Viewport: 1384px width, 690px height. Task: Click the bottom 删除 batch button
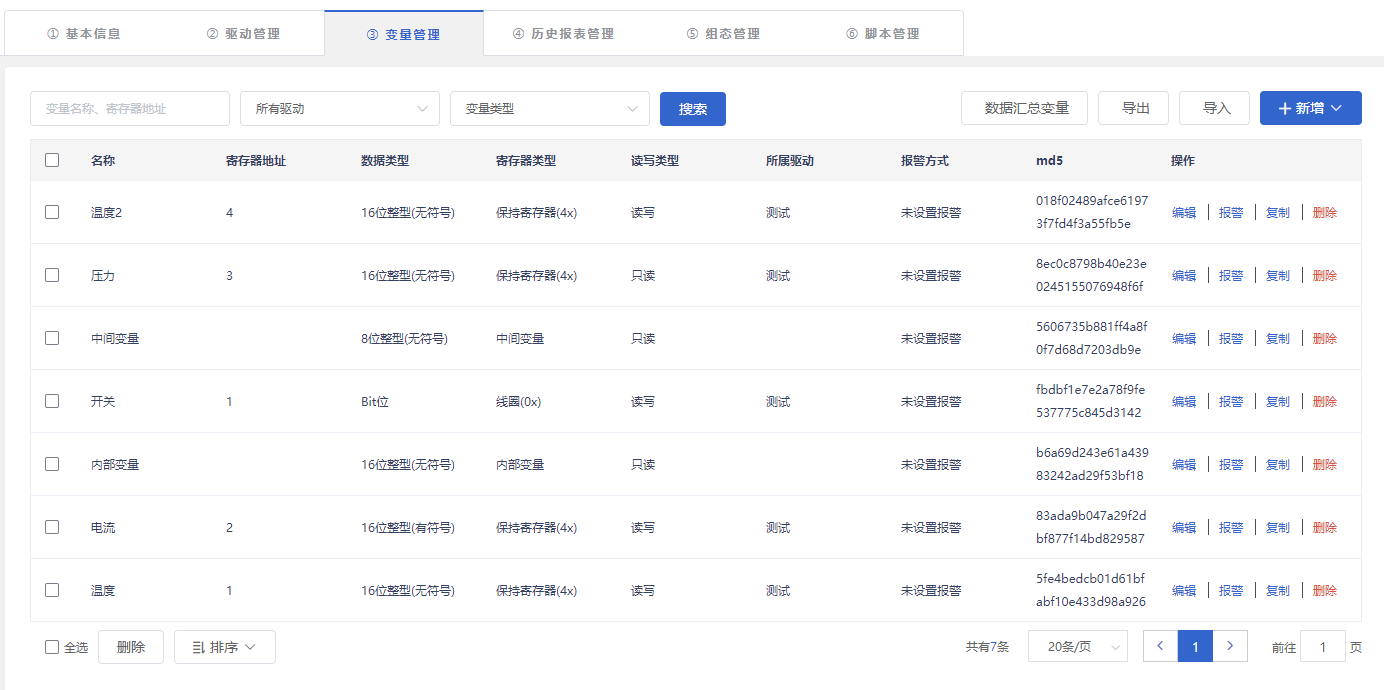131,647
